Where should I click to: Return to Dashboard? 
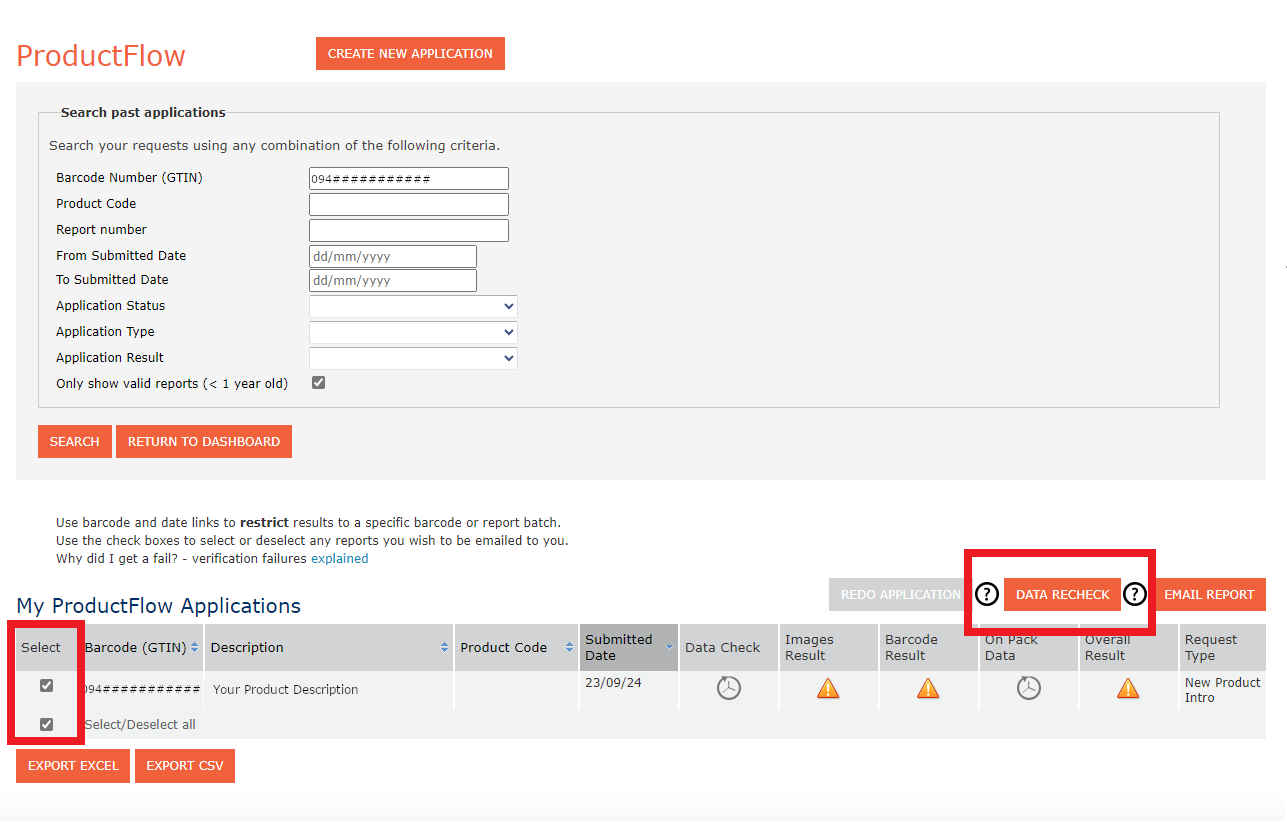[204, 442]
